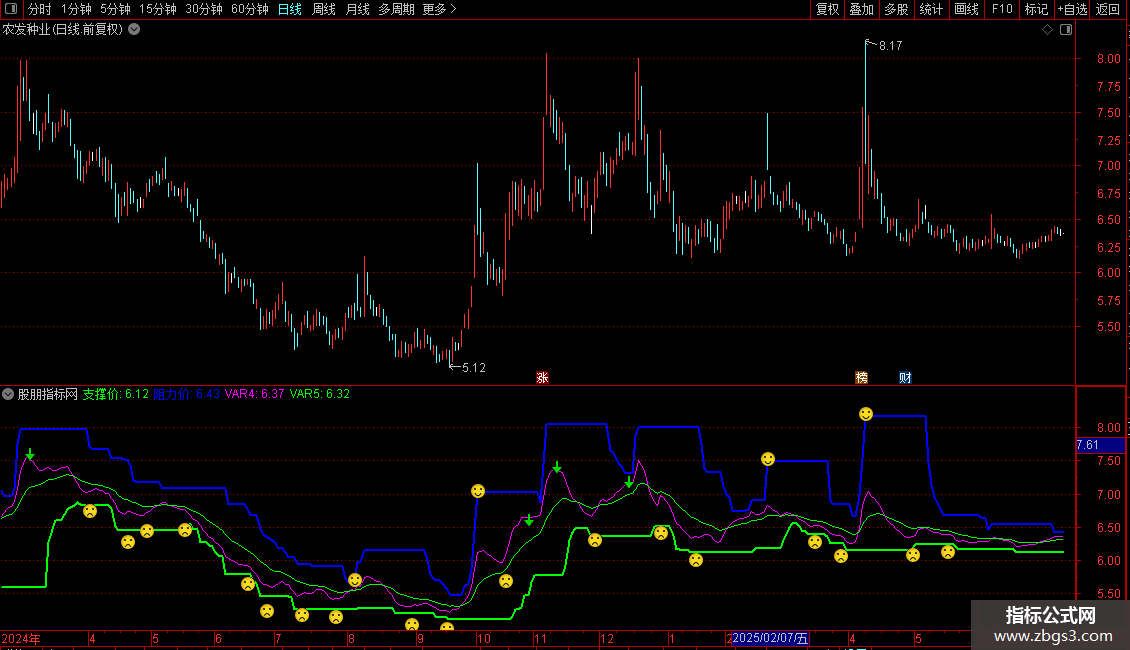Open the 复权 adjustment menu
The image size is (1130, 650).
[827, 9]
